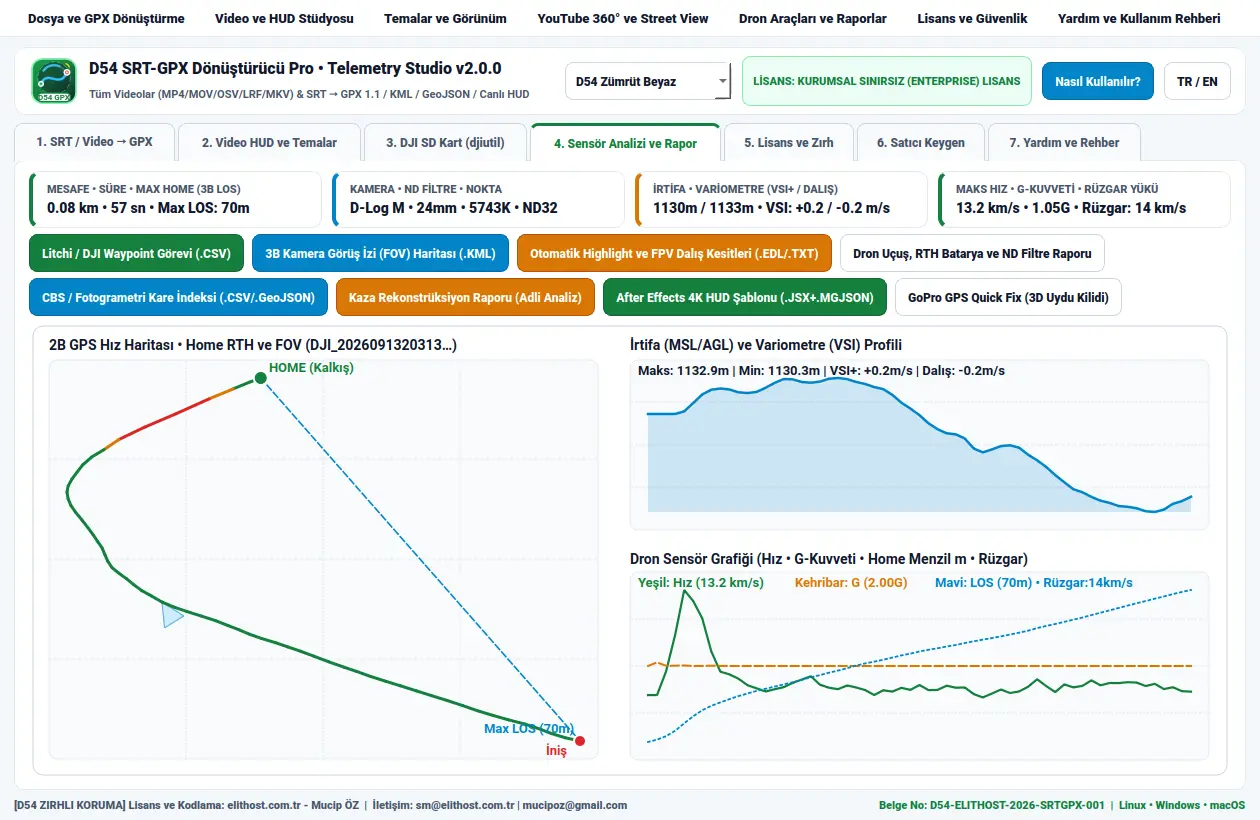1260x820 pixels.
Task: Click the MAKS HIZ • G-KUVVETİ • RÜZGAR YÜKÜ card
Action: coord(1084,199)
